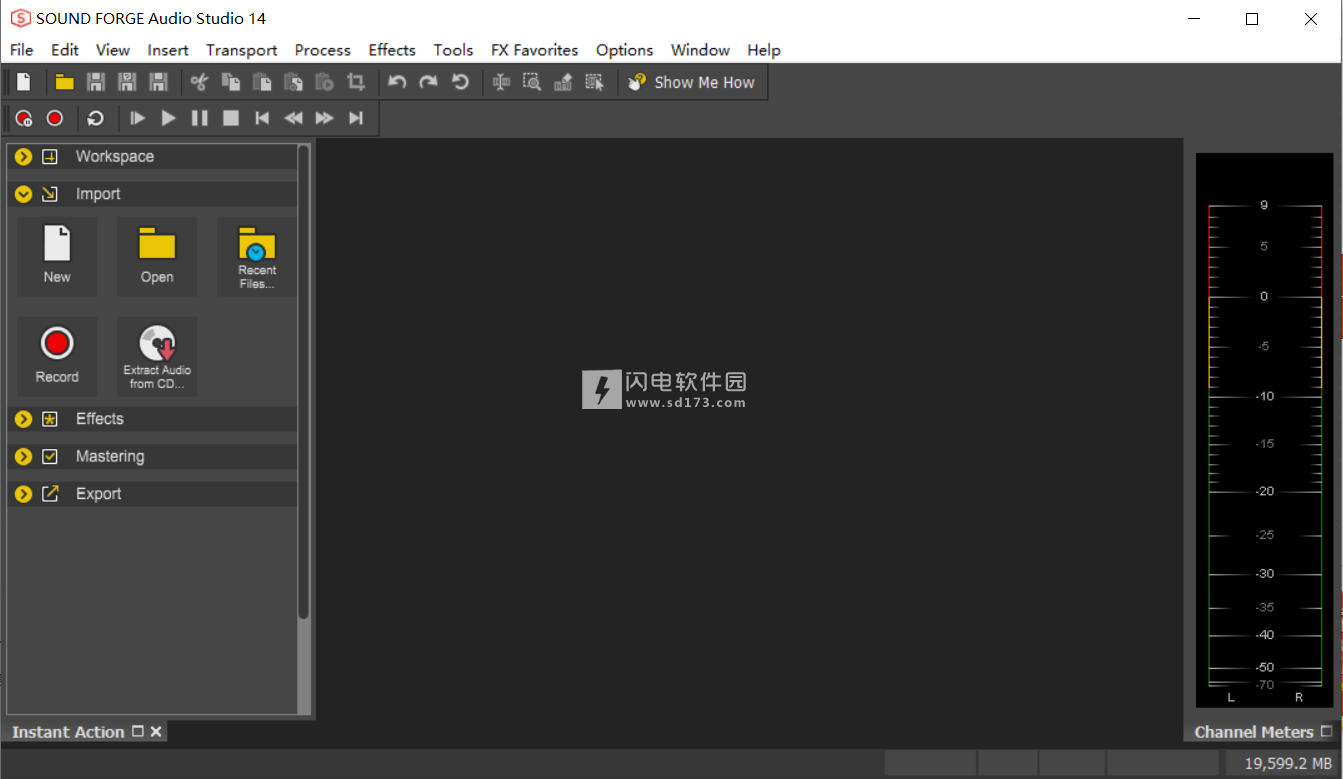Open the File menu

tap(21, 50)
